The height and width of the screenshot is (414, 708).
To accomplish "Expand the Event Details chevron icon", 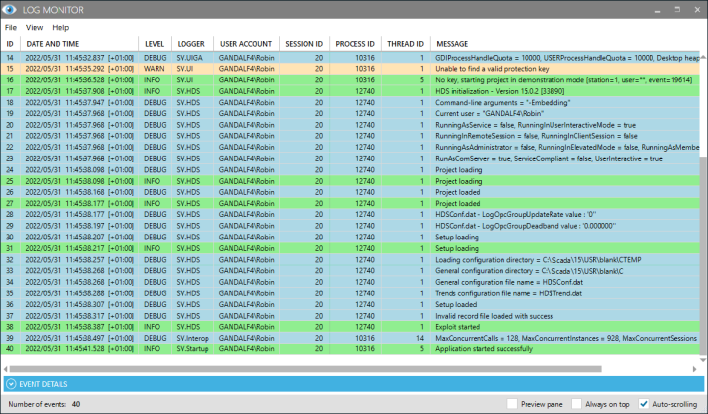I will [11, 384].
